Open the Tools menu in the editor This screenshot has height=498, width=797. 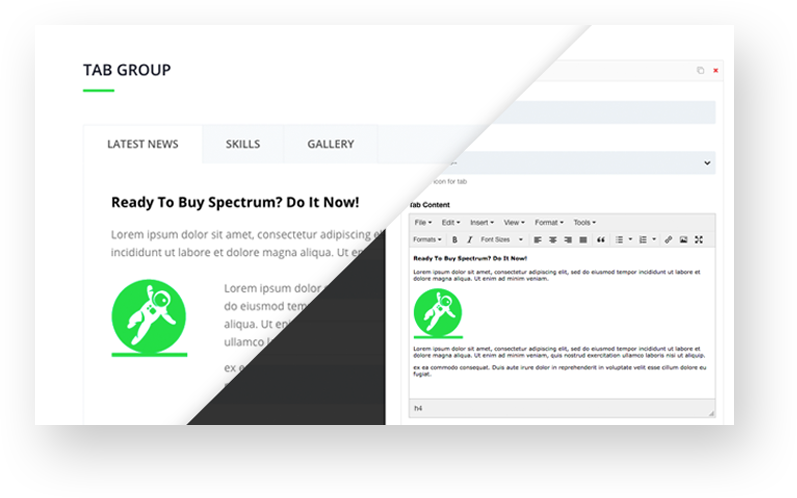click(x=585, y=223)
